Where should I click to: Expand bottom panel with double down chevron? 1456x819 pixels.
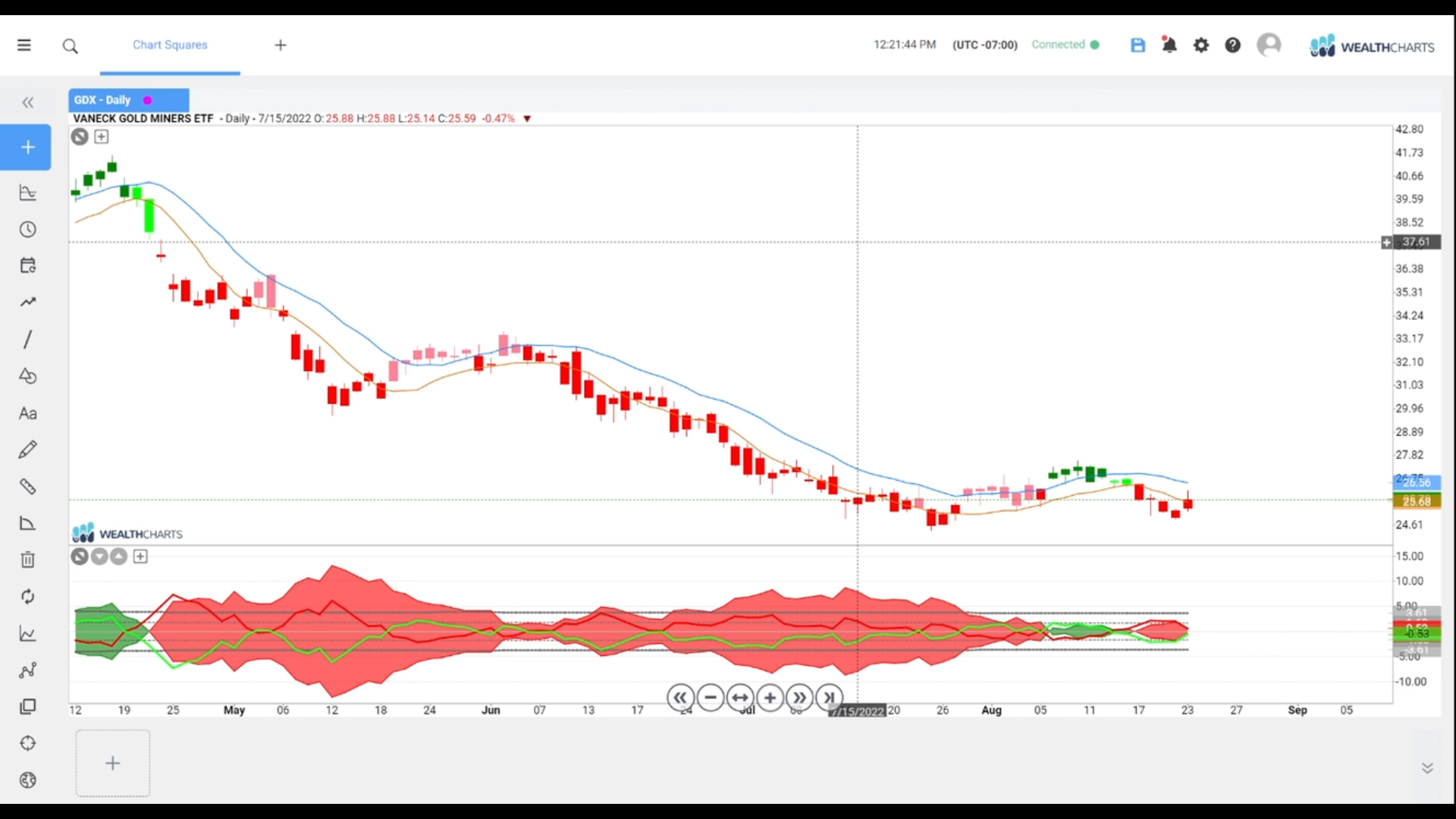1427,768
